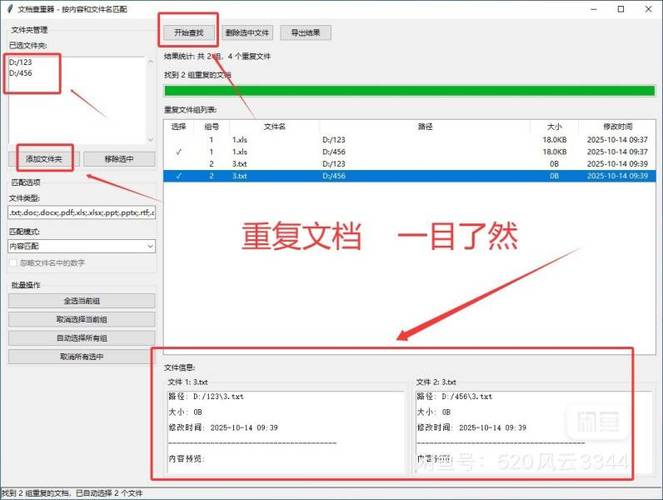Click the 取消选择当前组 button
Screen dimensions: 663x500
82,319
